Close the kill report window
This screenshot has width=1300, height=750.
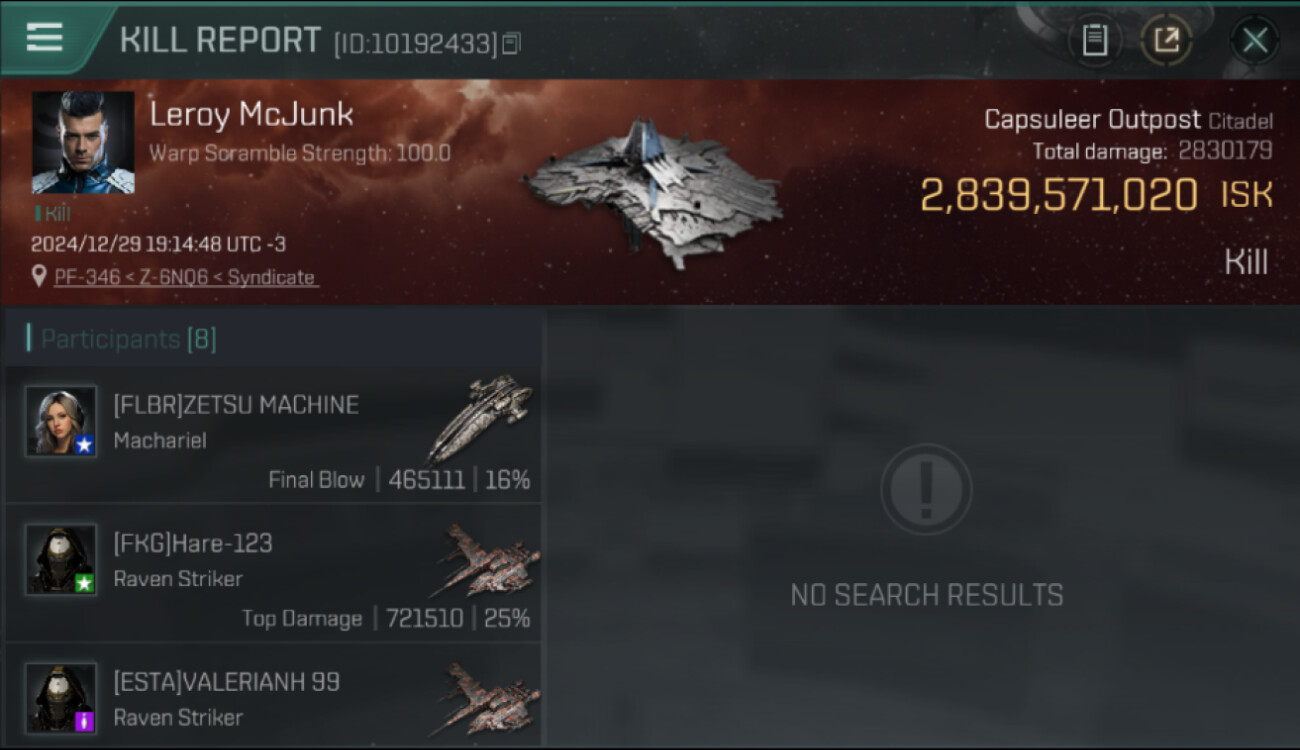point(1254,41)
